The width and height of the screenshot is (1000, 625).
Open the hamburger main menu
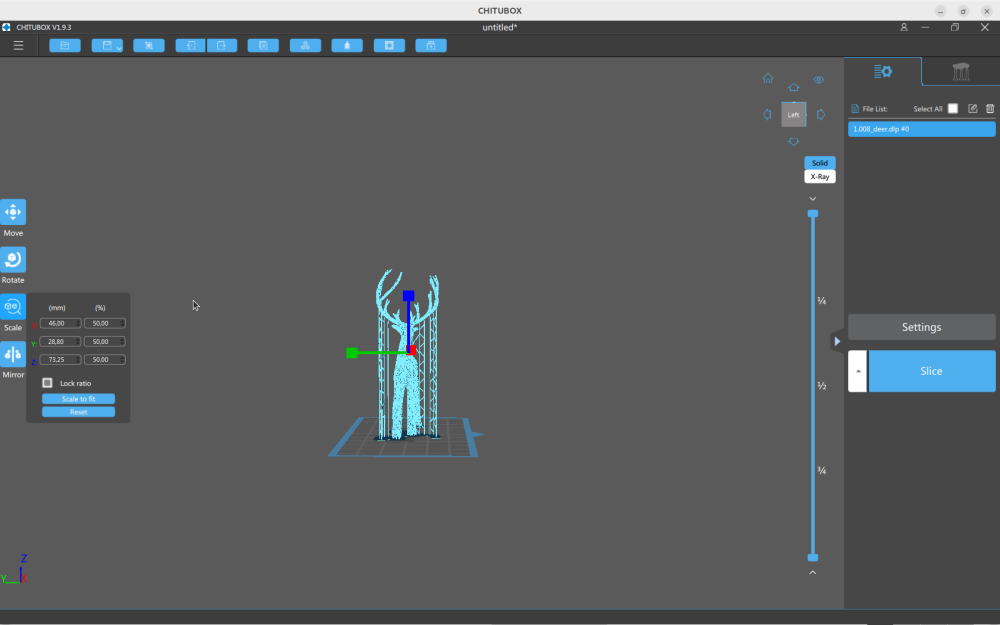click(x=18, y=45)
